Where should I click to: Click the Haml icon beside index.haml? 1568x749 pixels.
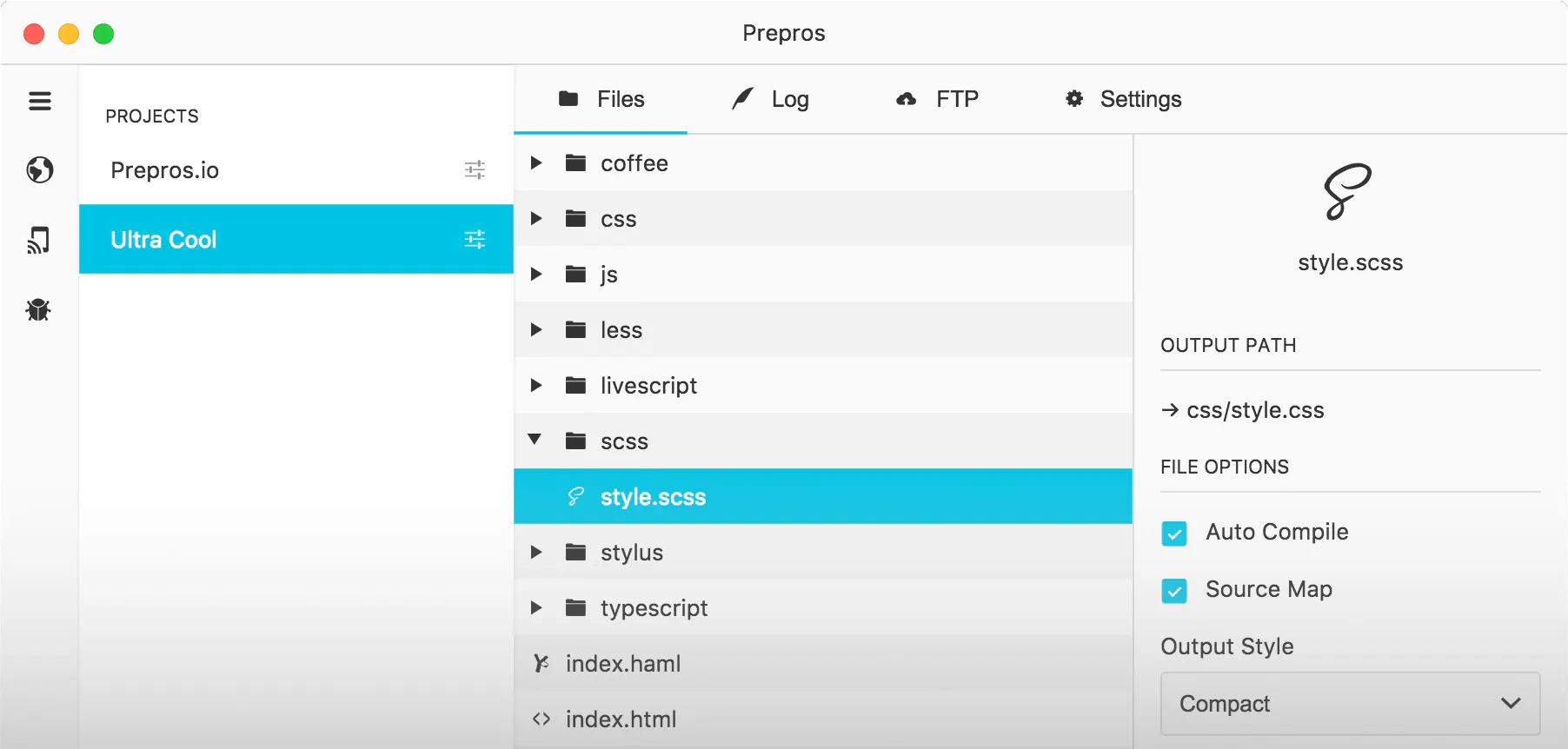point(541,663)
